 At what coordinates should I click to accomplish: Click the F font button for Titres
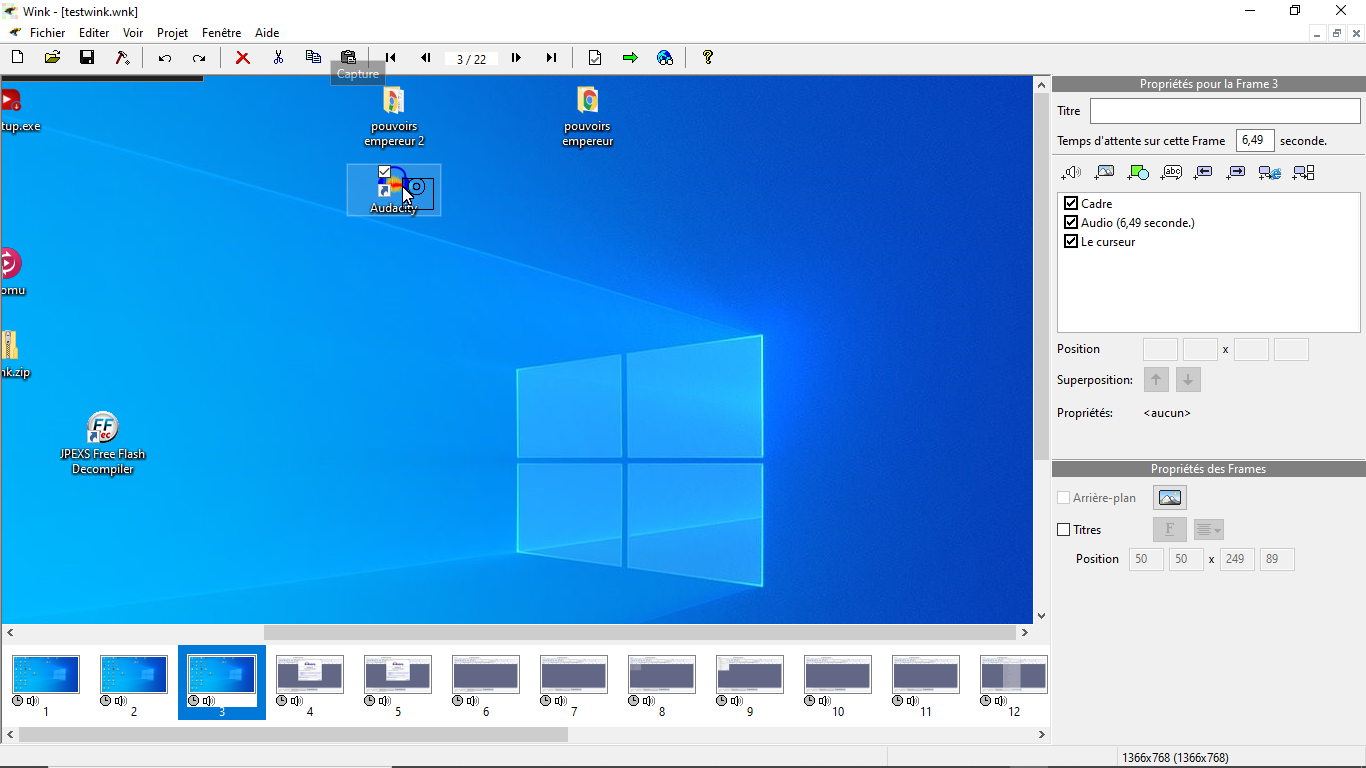coord(1170,530)
